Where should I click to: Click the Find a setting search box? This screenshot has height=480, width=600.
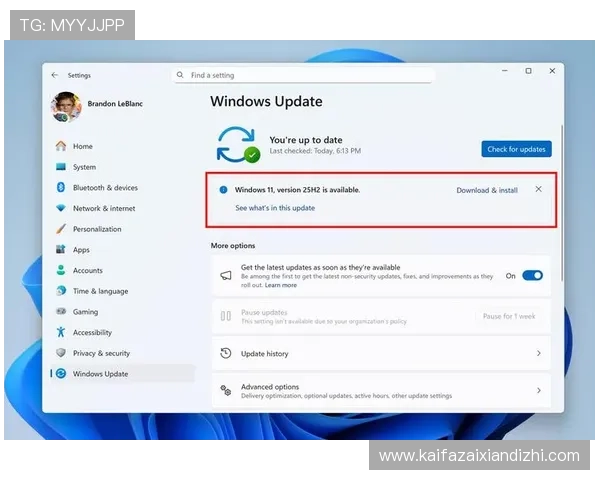(x=305, y=75)
